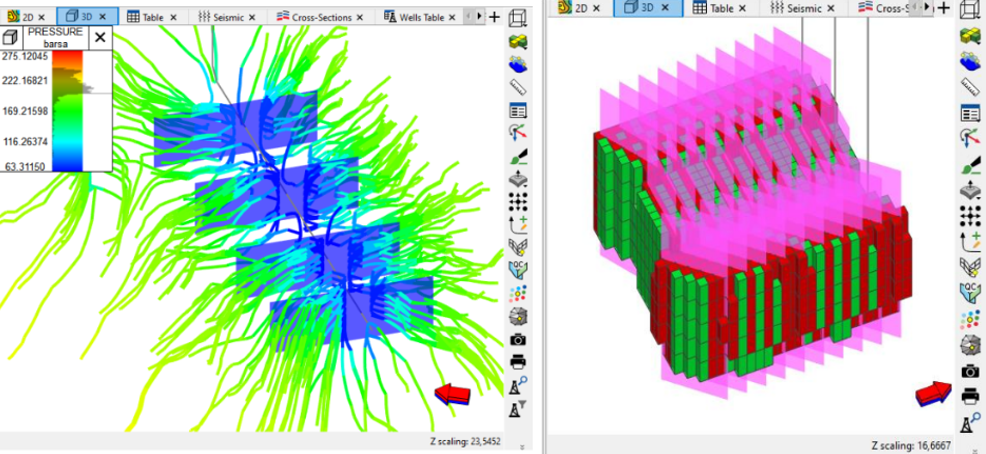Click the QC funnel icon in right view toolbar
The image size is (986, 454).
[970, 293]
